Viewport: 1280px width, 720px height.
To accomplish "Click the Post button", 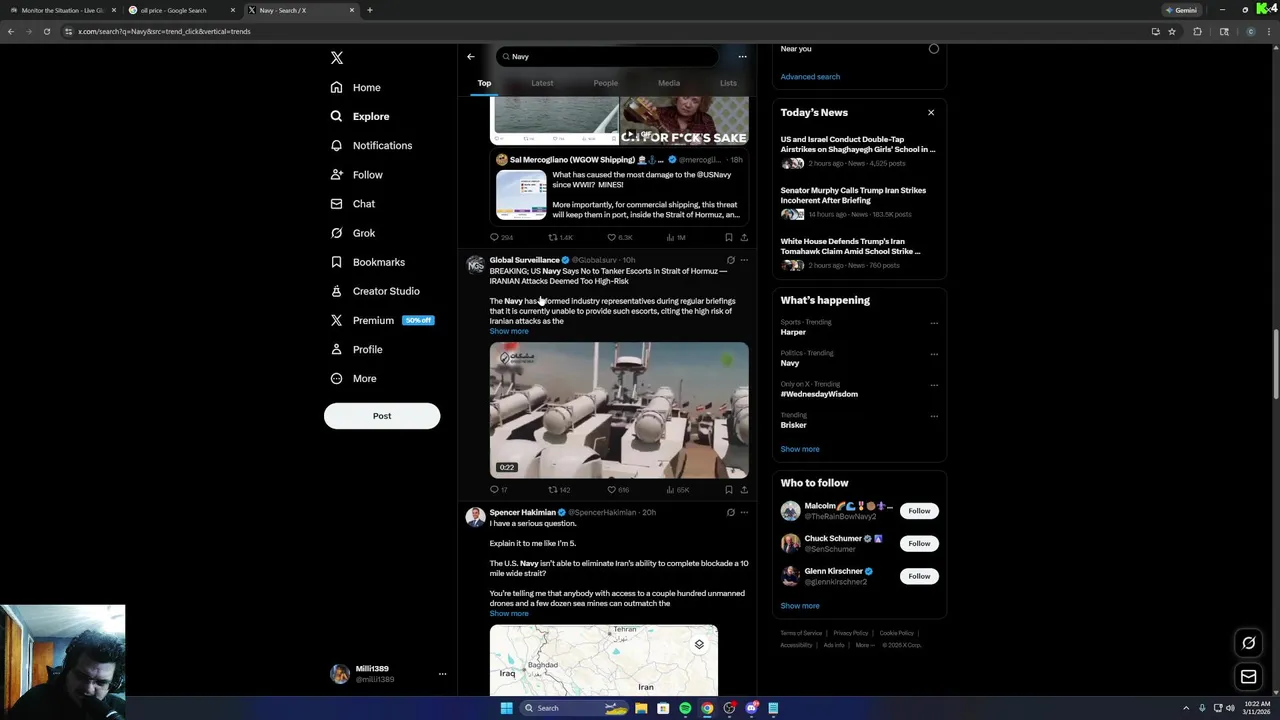I will [x=382, y=416].
